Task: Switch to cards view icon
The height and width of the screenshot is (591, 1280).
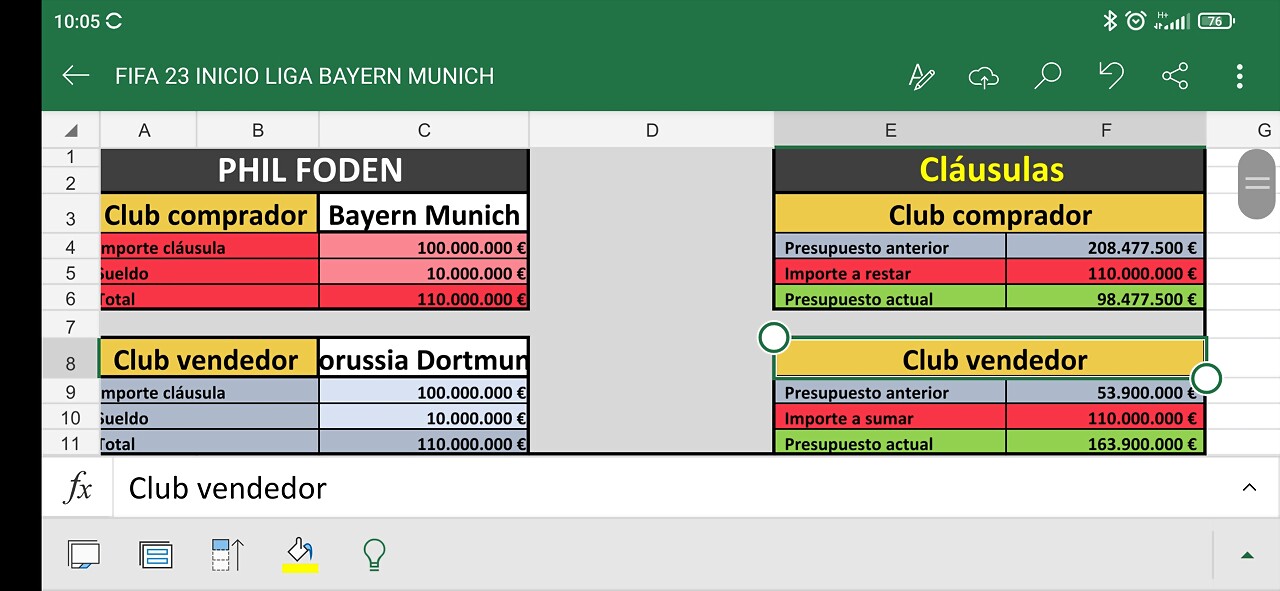Action: 156,554
